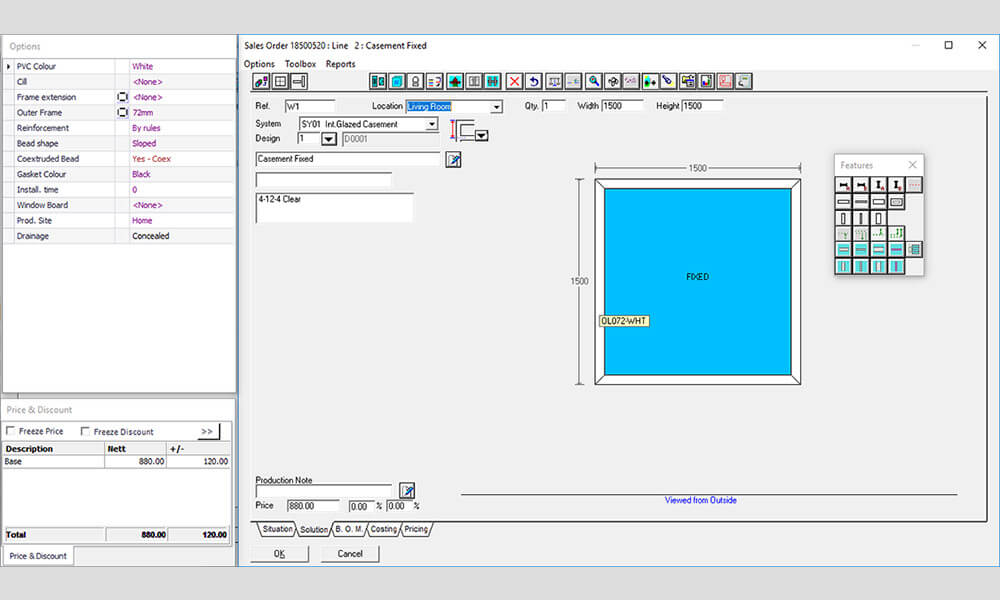Select the red X delete icon on toolbar

(x=514, y=81)
